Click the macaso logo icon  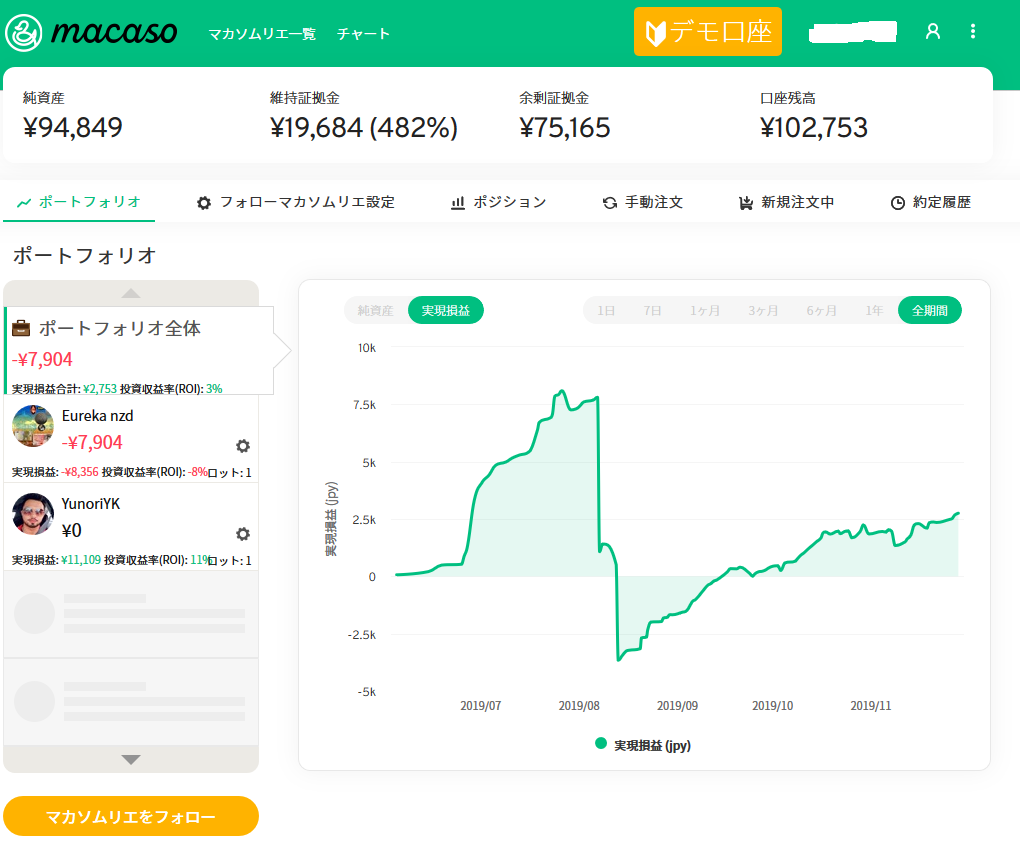[23, 32]
